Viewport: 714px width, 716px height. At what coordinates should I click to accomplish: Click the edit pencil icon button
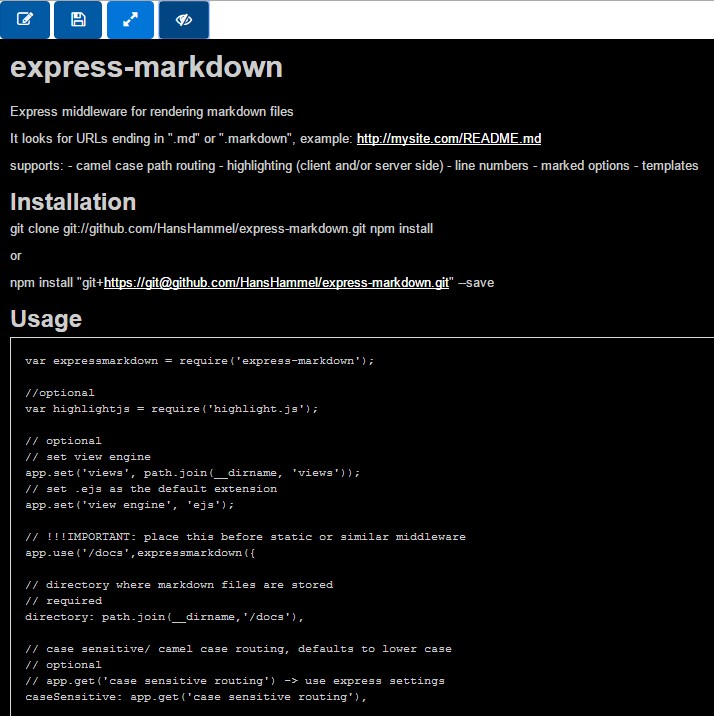coord(25,20)
